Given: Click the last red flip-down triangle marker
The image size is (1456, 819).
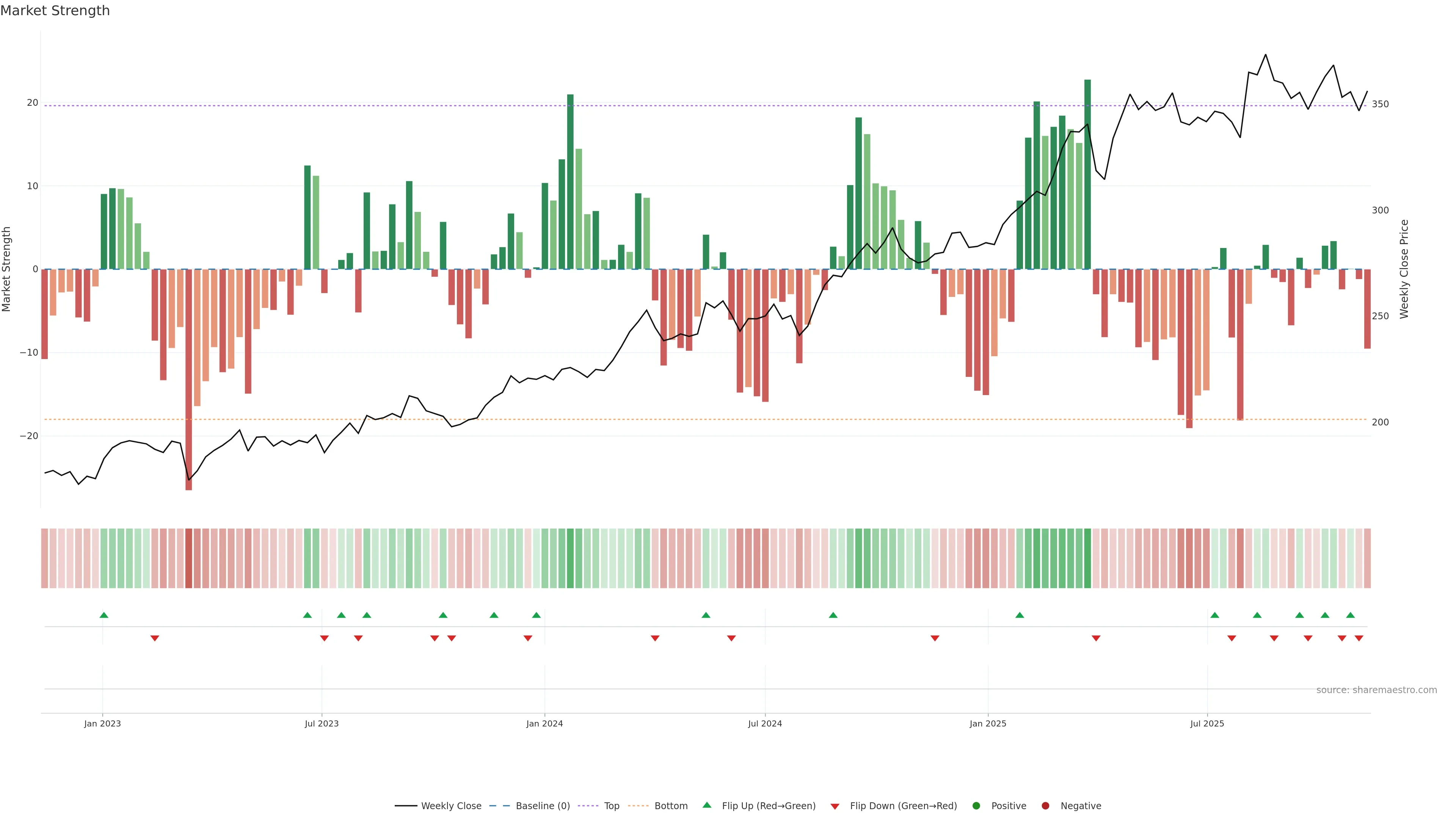Looking at the screenshot, I should [x=1359, y=638].
